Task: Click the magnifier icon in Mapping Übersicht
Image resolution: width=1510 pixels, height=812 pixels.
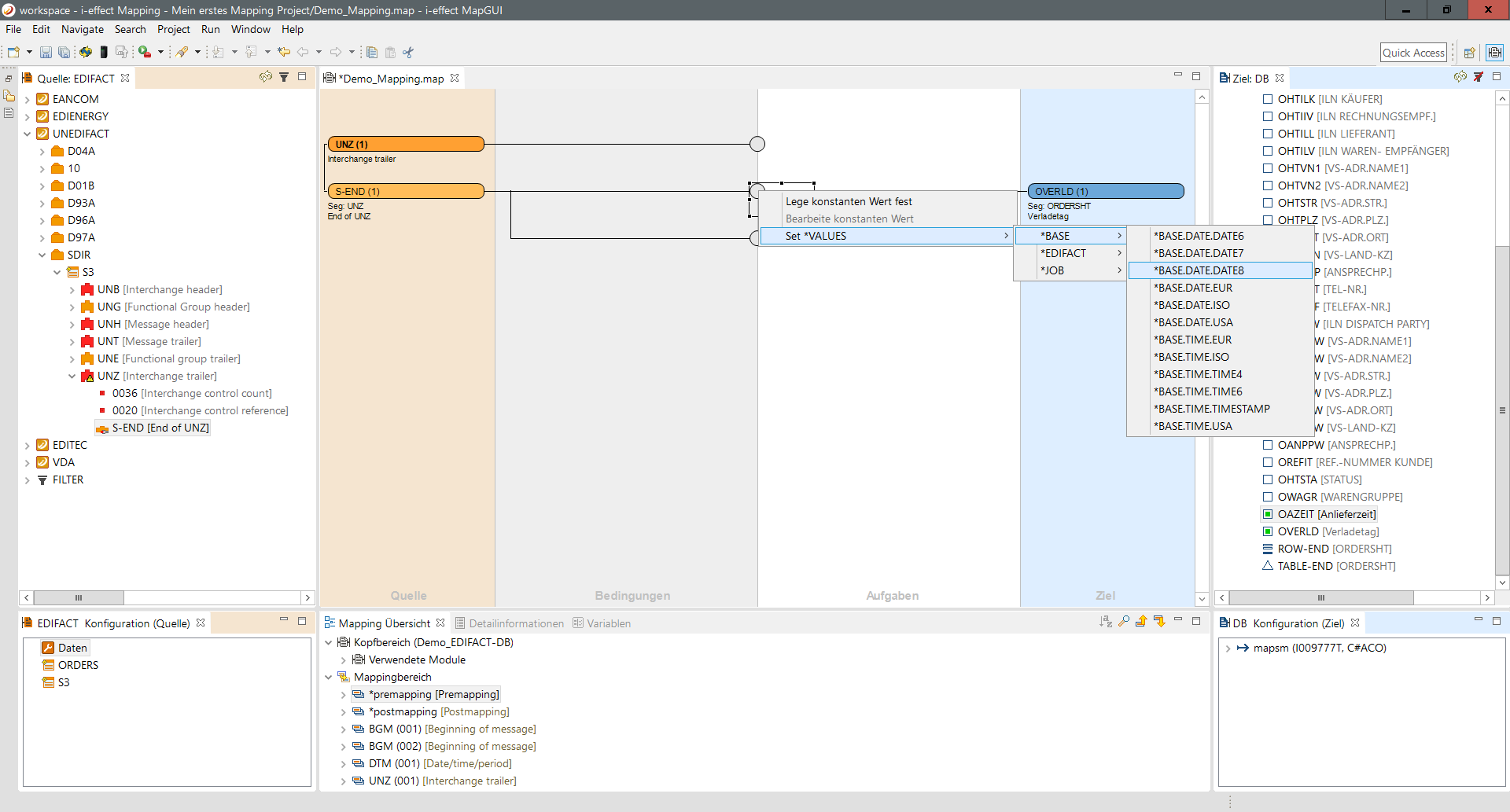Action: tap(1124, 622)
